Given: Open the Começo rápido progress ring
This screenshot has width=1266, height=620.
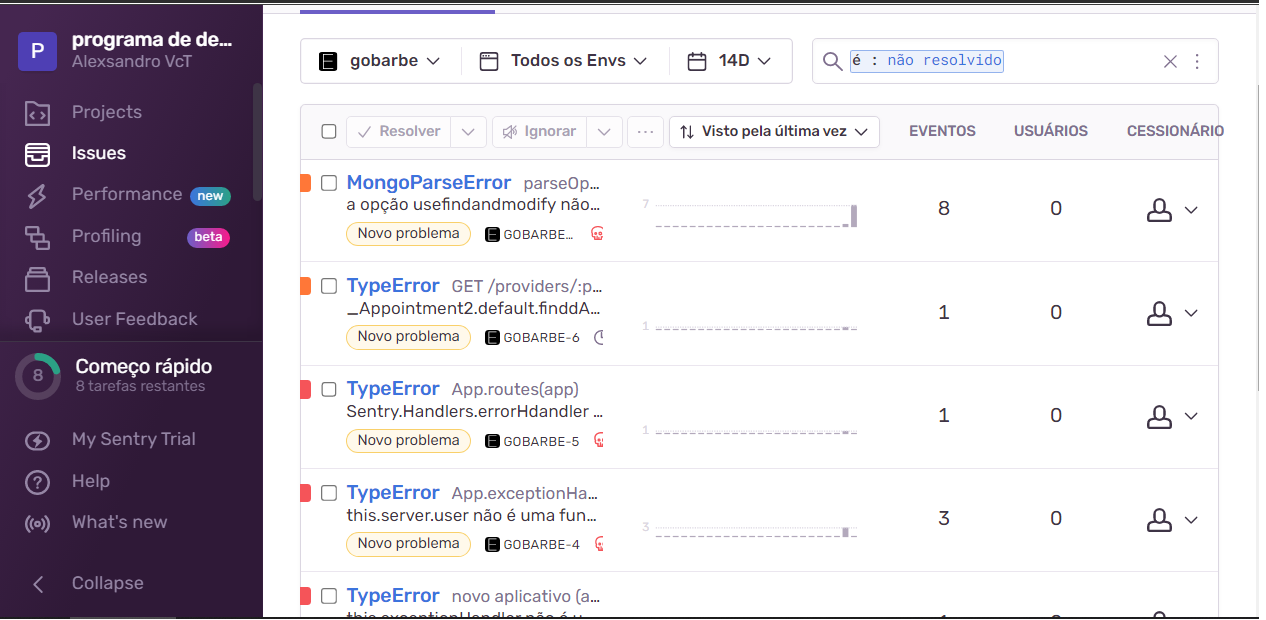Looking at the screenshot, I should coord(37,375).
